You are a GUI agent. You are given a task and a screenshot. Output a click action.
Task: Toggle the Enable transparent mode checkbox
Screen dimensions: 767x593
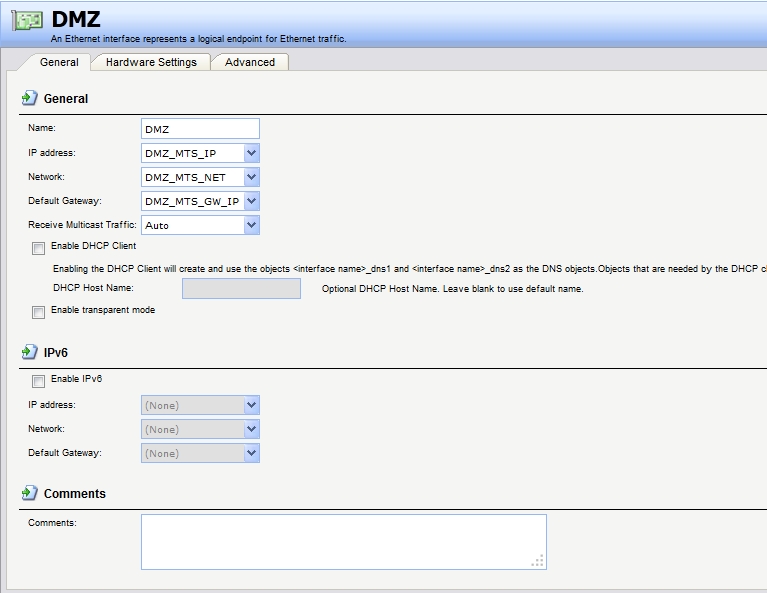pos(38,311)
